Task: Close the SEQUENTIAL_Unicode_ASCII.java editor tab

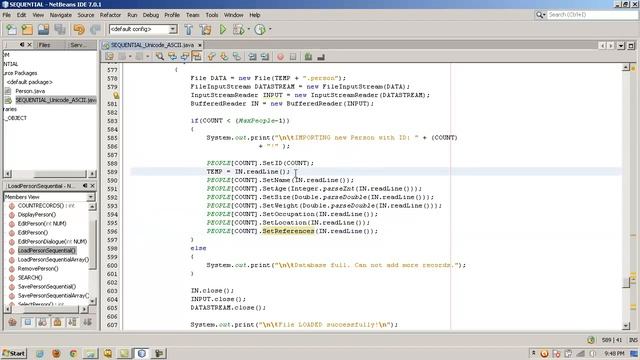Action: 200,45
